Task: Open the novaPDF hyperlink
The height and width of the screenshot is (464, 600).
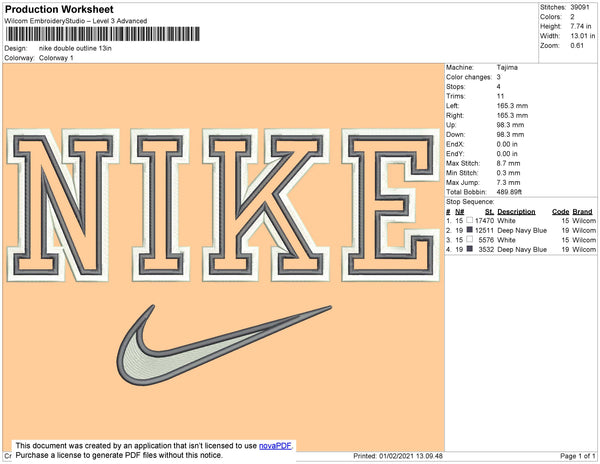Action: point(275,446)
